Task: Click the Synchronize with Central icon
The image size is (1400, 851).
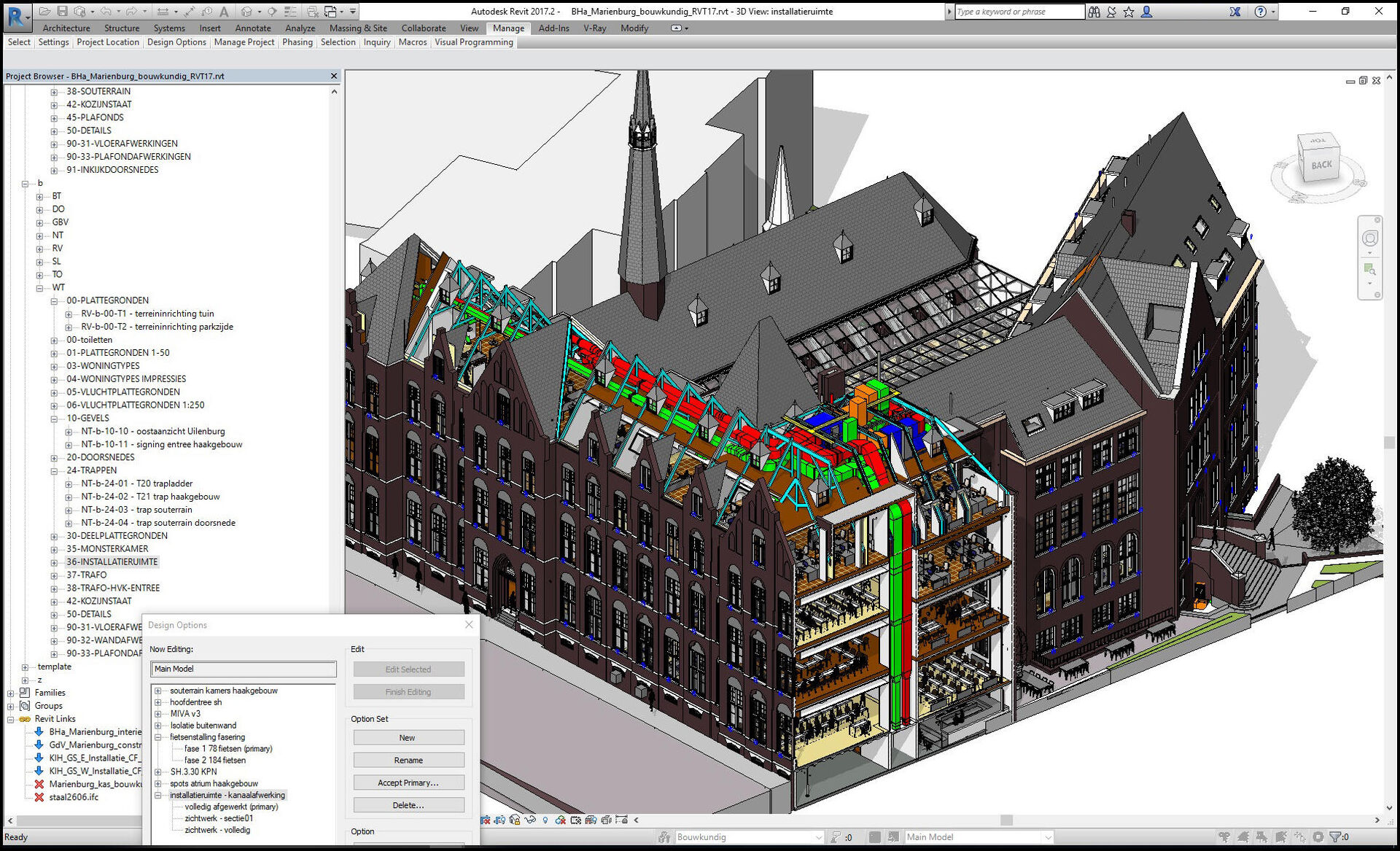Action: [79, 11]
